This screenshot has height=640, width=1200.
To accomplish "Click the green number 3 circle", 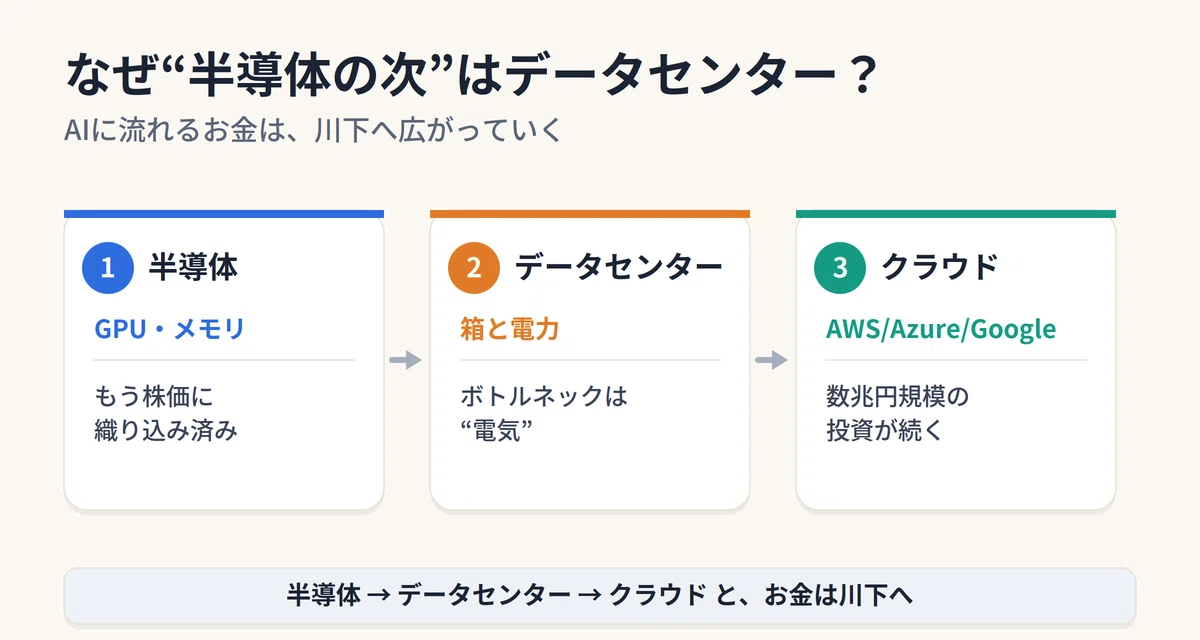I will 840,268.
